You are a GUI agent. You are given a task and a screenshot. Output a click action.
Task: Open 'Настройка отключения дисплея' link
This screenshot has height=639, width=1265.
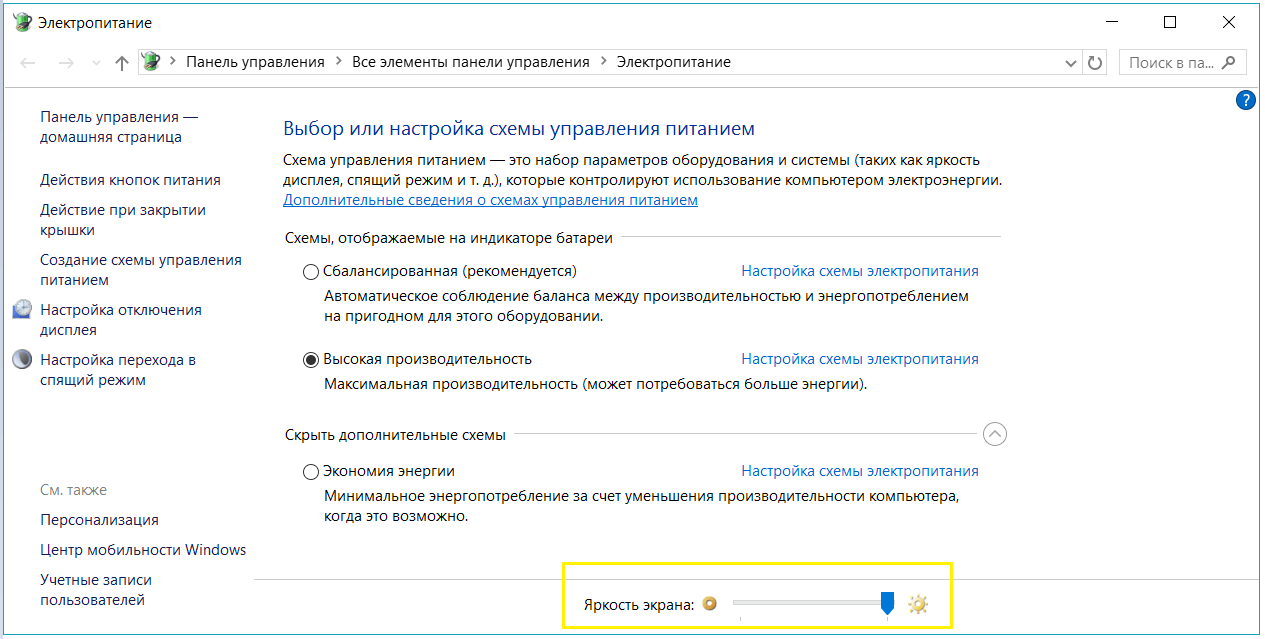121,320
